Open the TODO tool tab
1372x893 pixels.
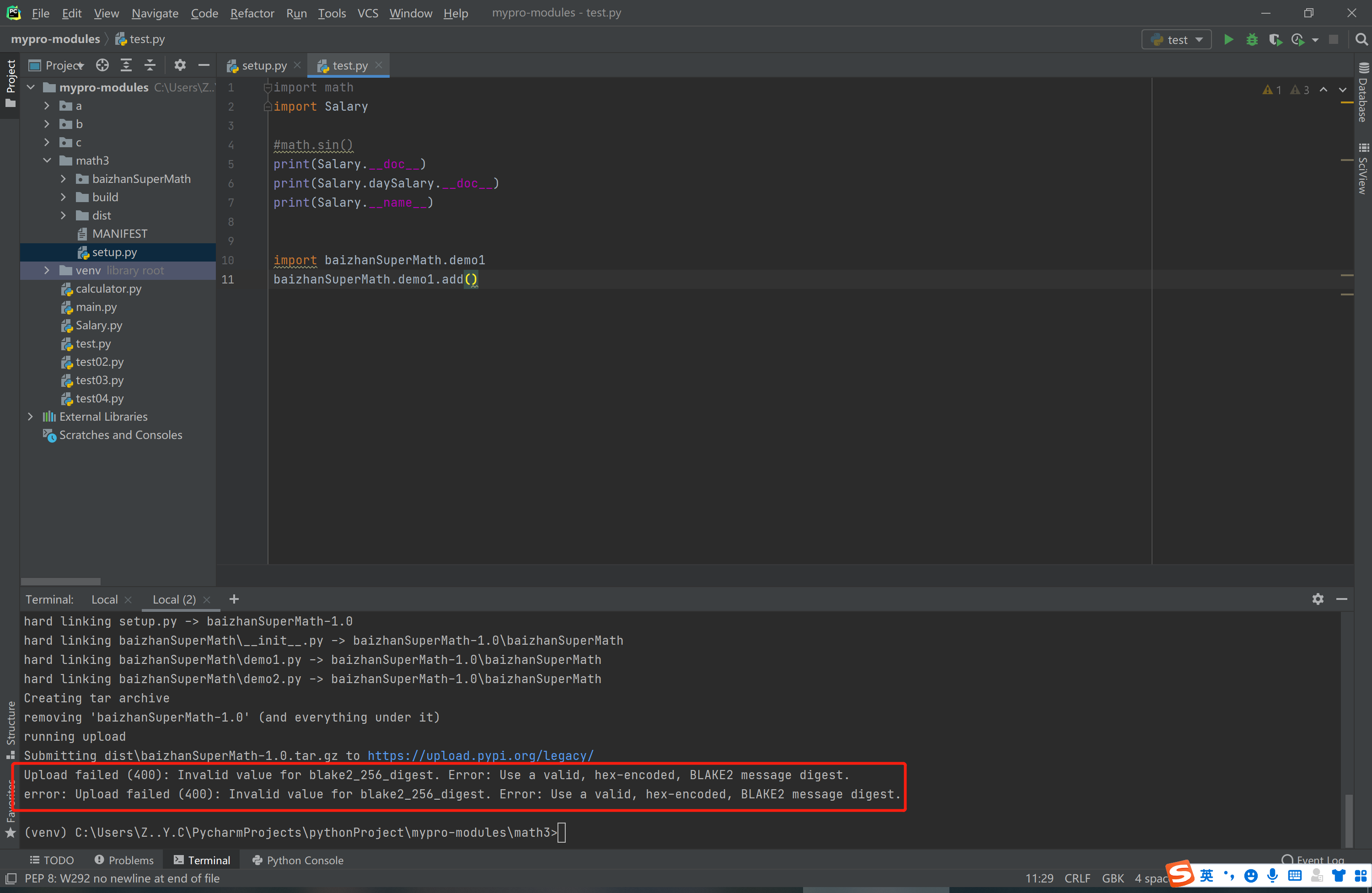(x=52, y=860)
